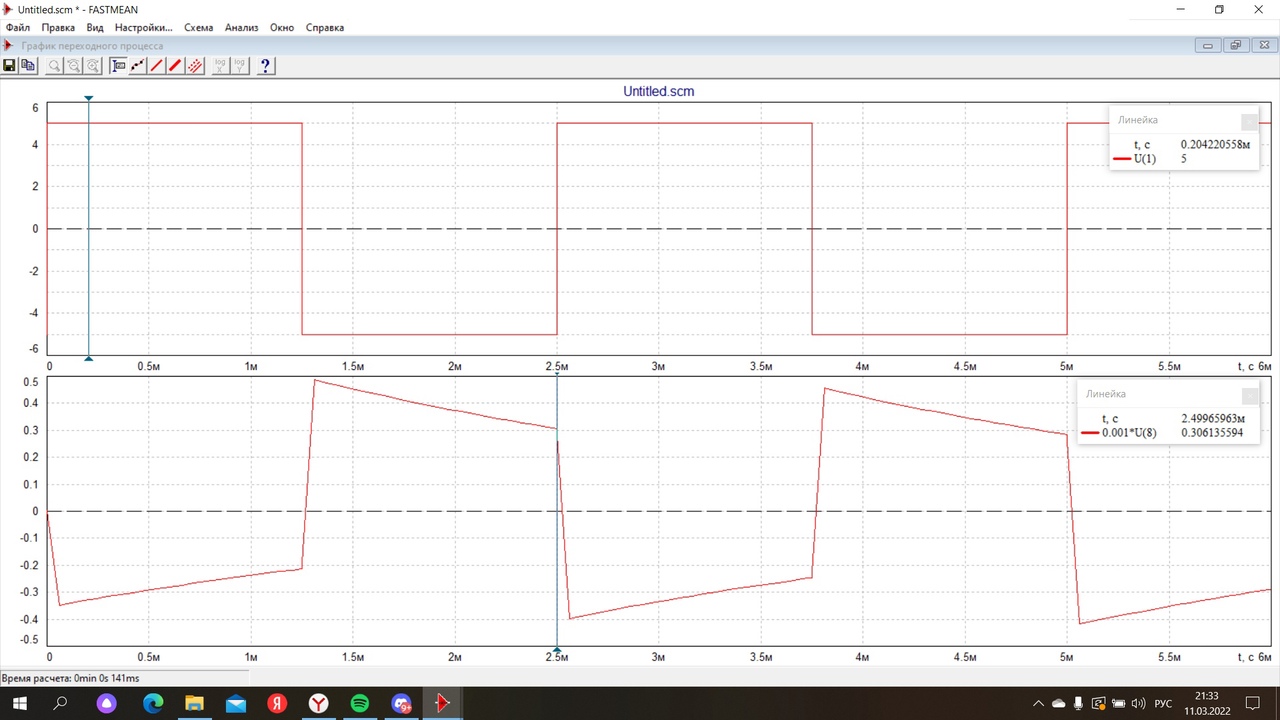Viewport: 1280px width, 720px height.
Task: Click the time value 2.49965963м
Action: click(1213, 419)
